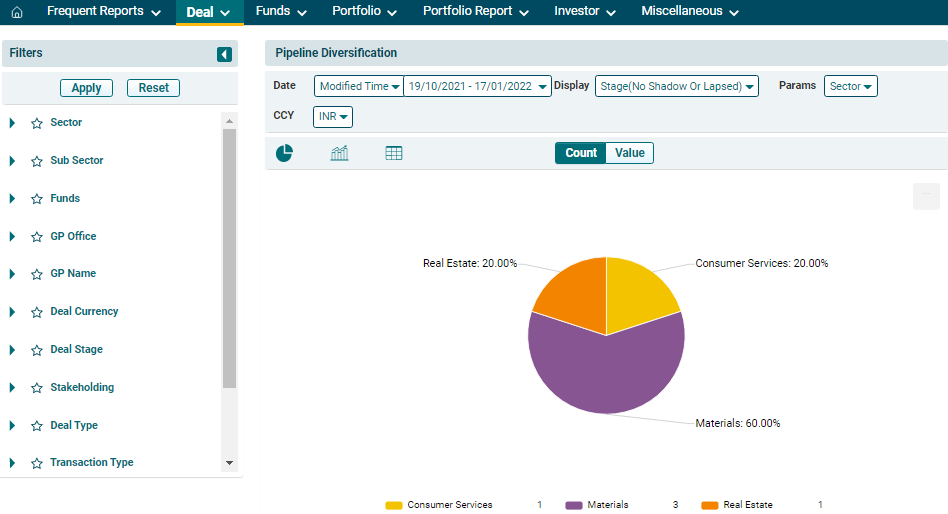Star the Sector filter as favorite
Image resolution: width=948 pixels, height=514 pixels.
[x=37, y=123]
